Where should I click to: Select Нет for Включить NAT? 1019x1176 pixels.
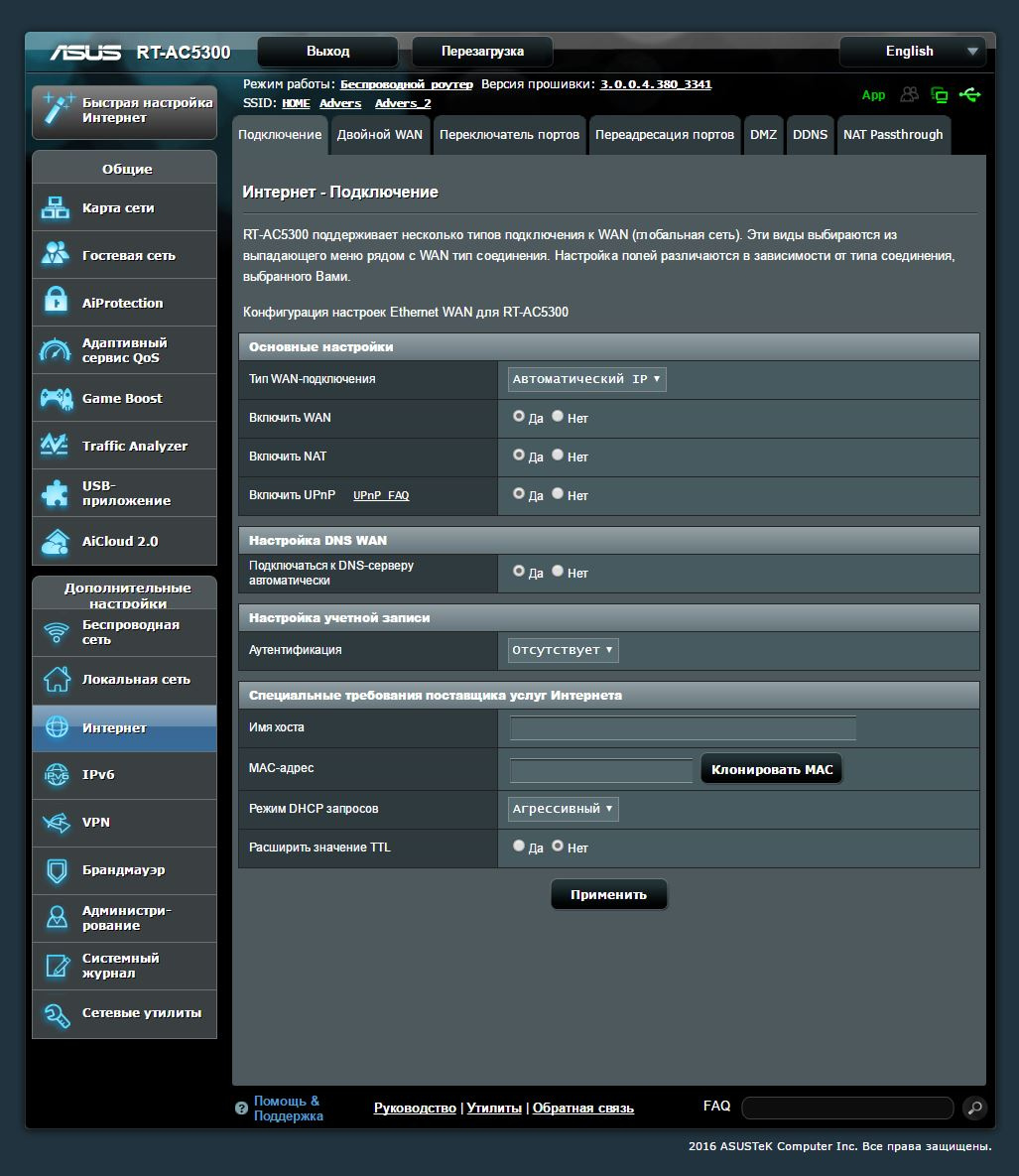coord(558,456)
